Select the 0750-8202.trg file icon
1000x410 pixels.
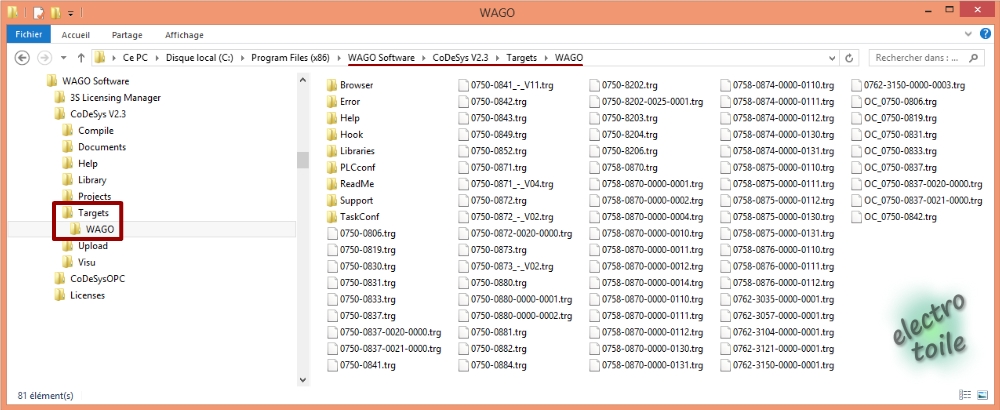point(594,85)
